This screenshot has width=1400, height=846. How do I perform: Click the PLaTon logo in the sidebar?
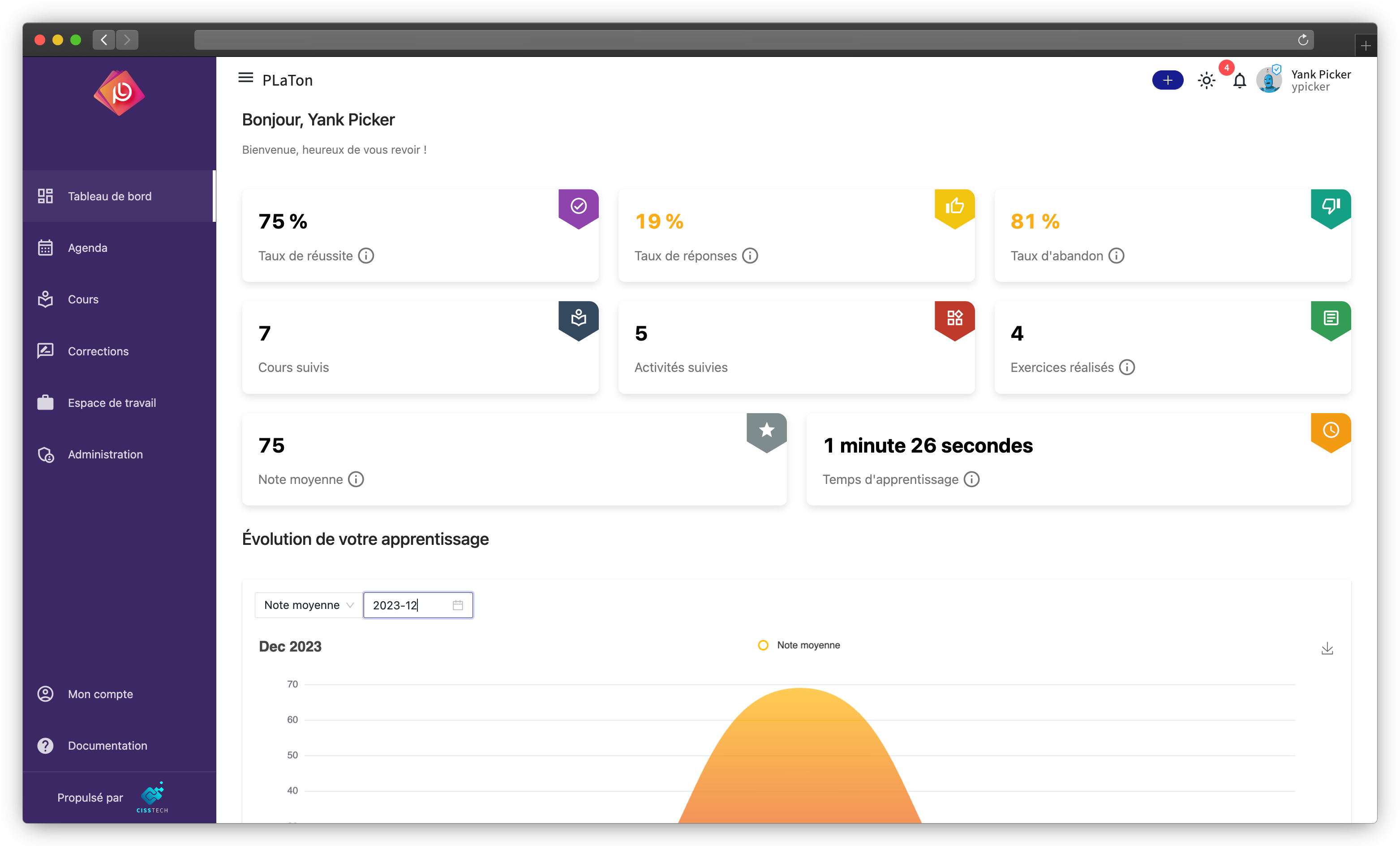click(119, 93)
